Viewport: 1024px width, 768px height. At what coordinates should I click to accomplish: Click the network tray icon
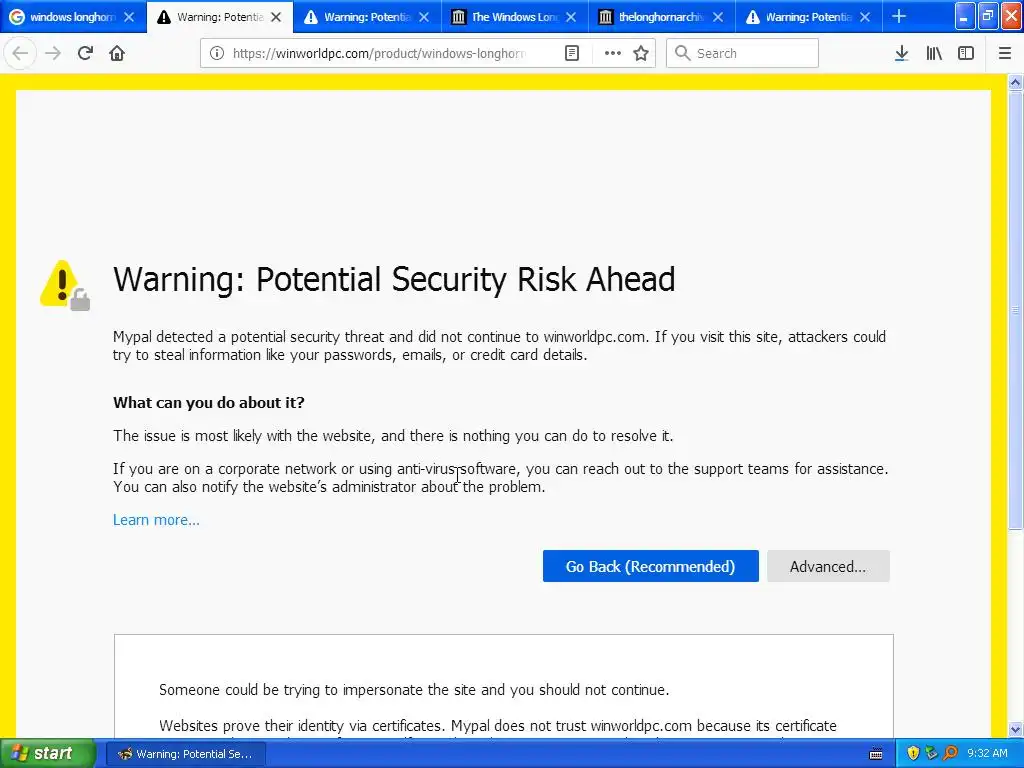tap(932, 754)
